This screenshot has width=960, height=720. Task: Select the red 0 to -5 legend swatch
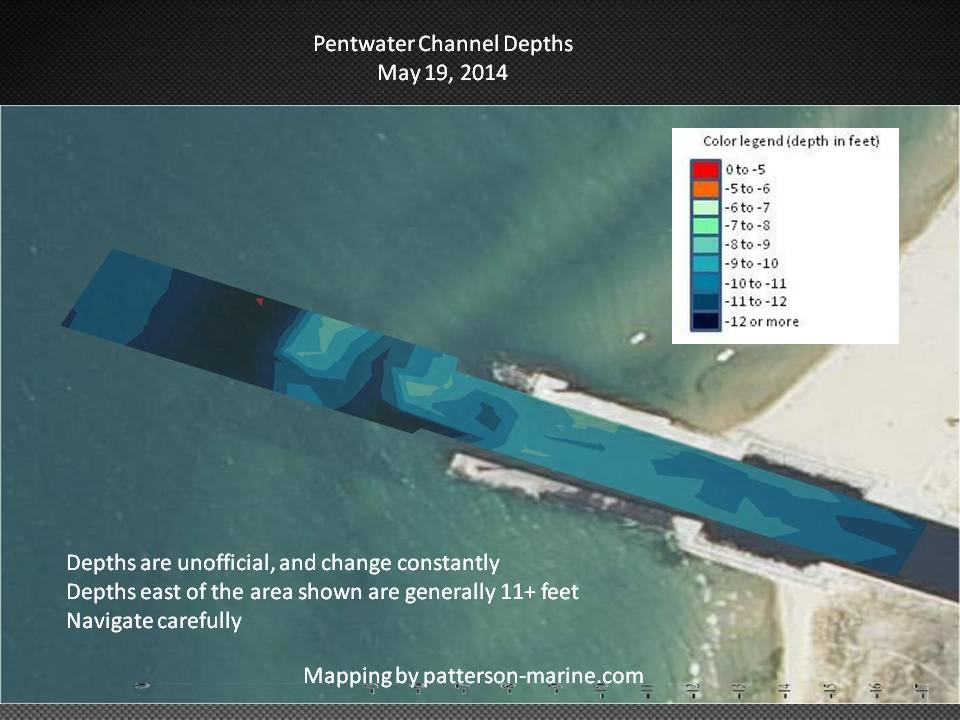(x=703, y=170)
